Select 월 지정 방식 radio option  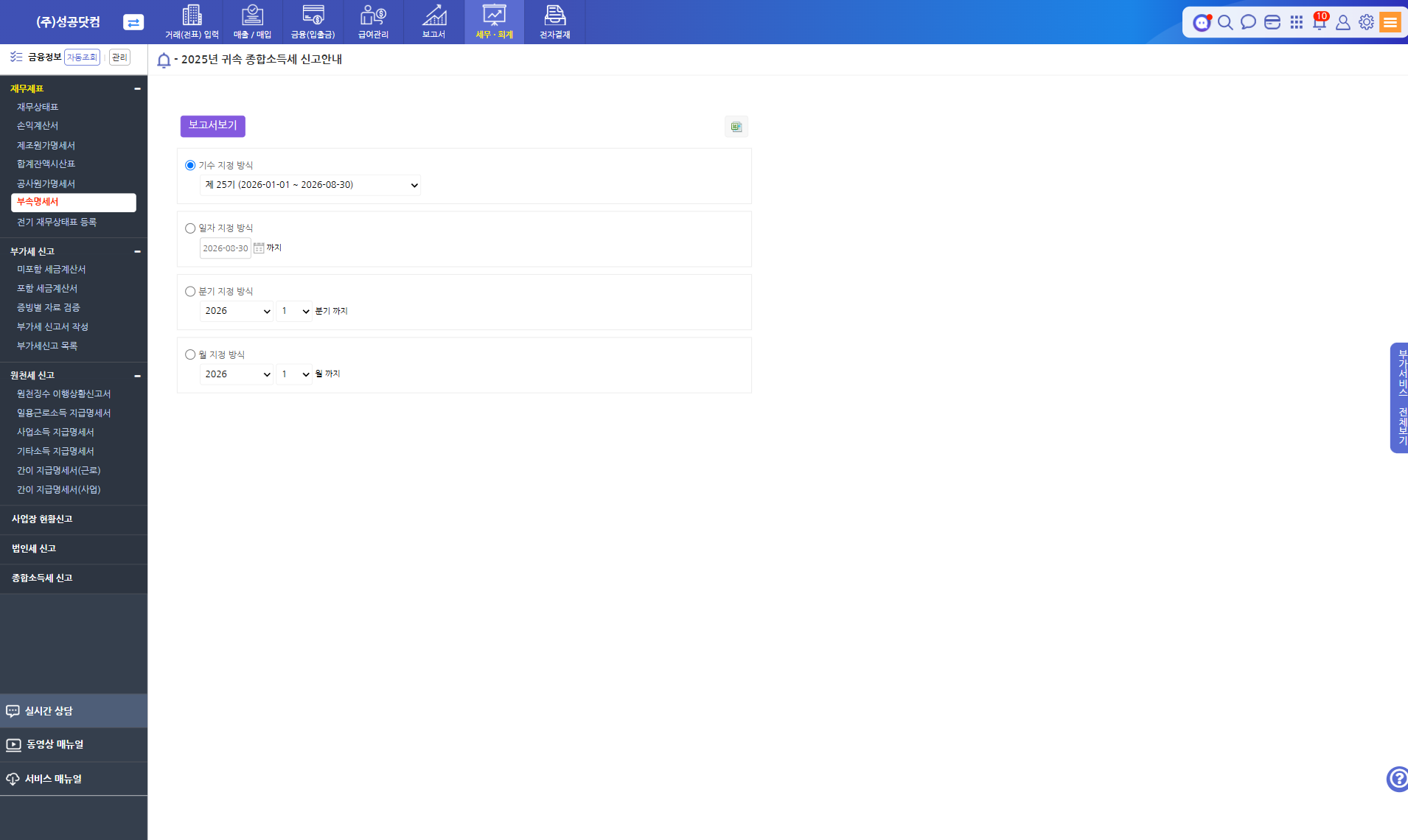click(190, 355)
